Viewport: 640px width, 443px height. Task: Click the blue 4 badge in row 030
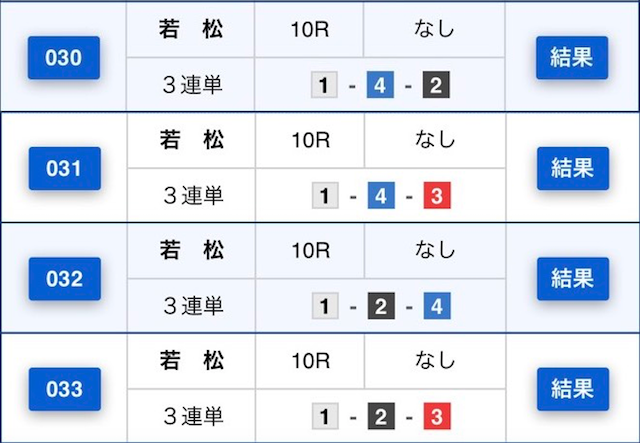click(380, 85)
